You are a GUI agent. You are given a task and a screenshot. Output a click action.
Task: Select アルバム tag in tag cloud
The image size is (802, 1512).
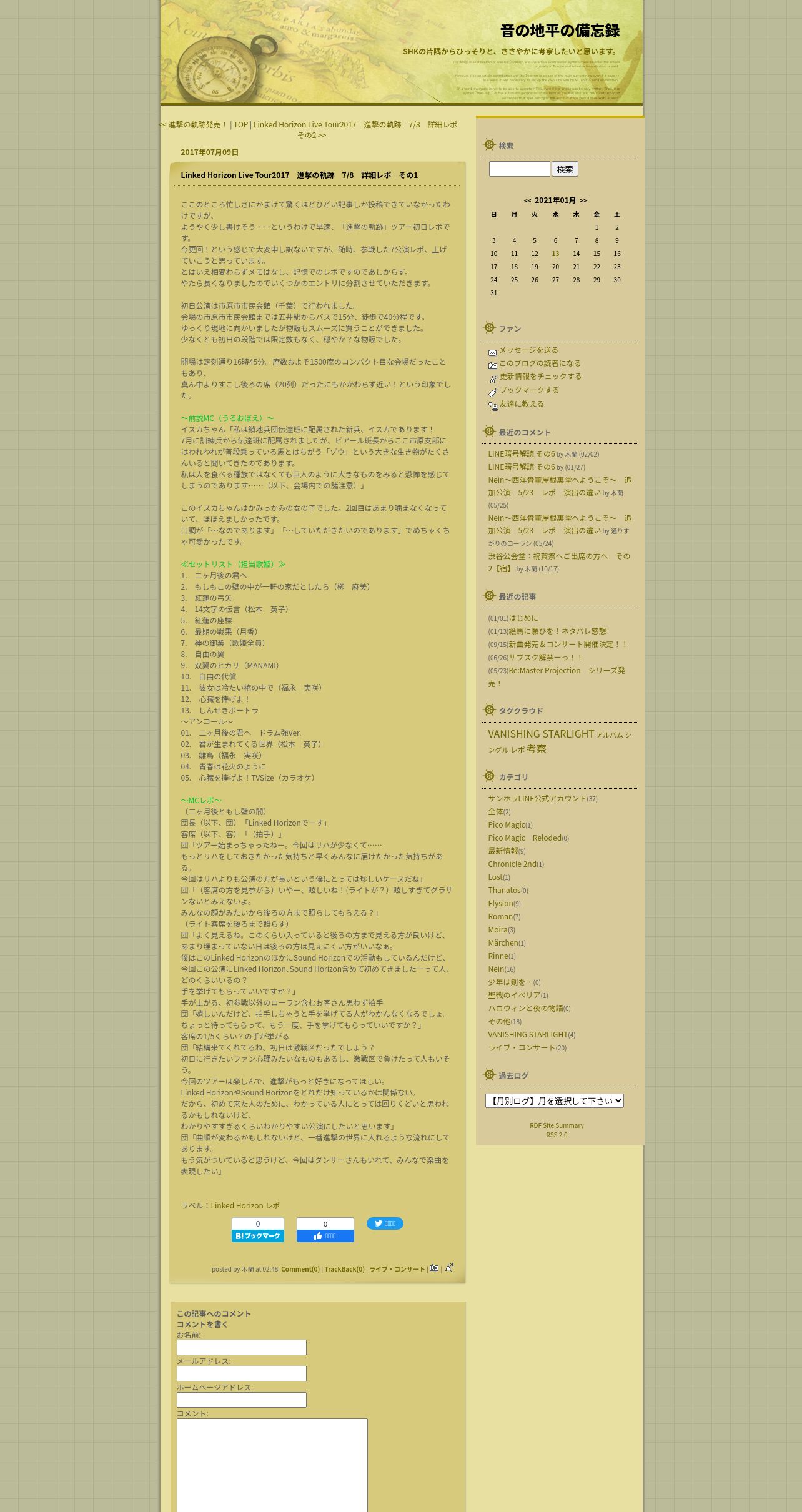(610, 735)
